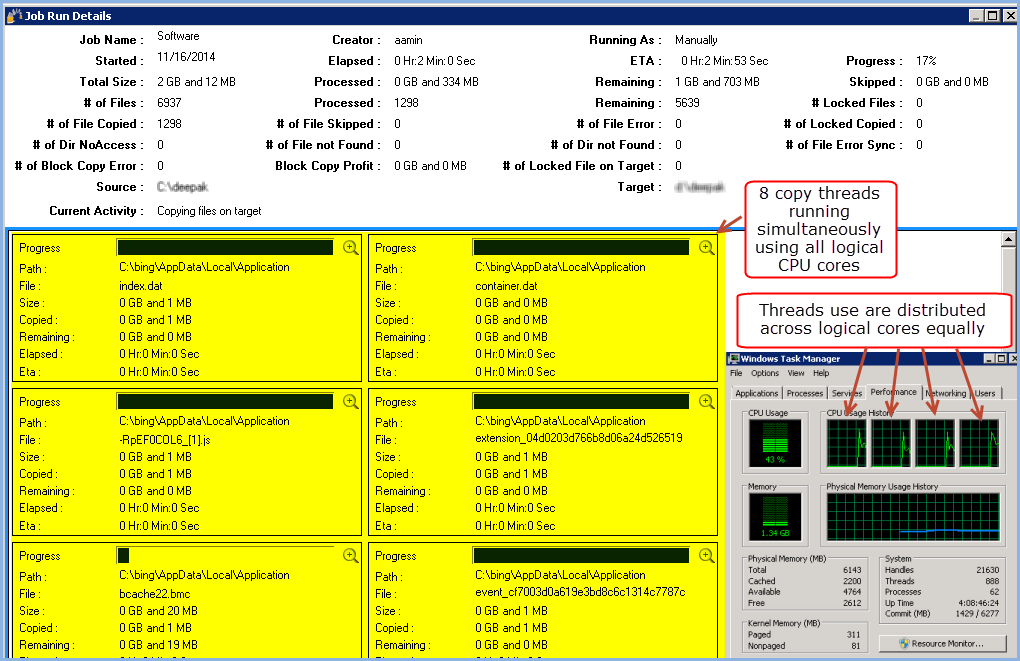Click progress bar of event_cf7003d0 thread

[x=582, y=556]
